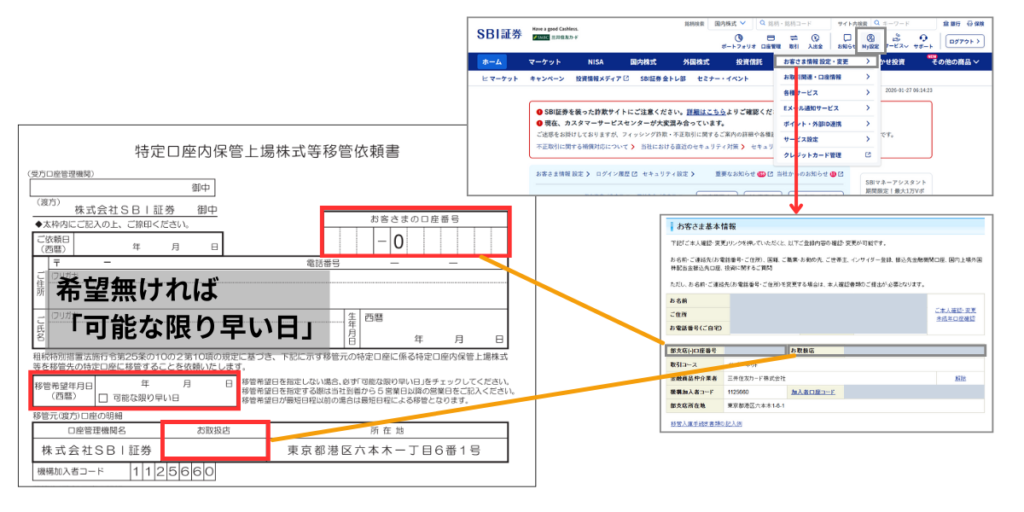
Task: Select the 投資信託 navigation tab
Action: pos(749,62)
